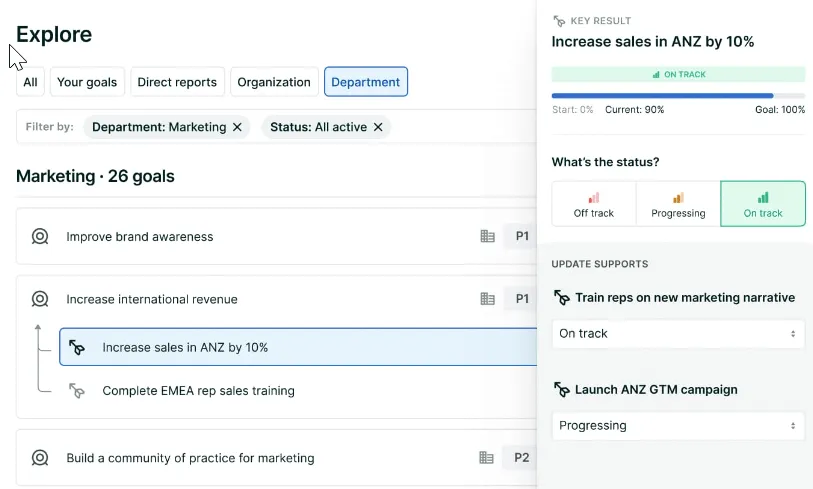Image resolution: width=813 pixels, height=489 pixels.
Task: Open status dropdown for Launch ANZ GTM campaign
Action: [678, 426]
